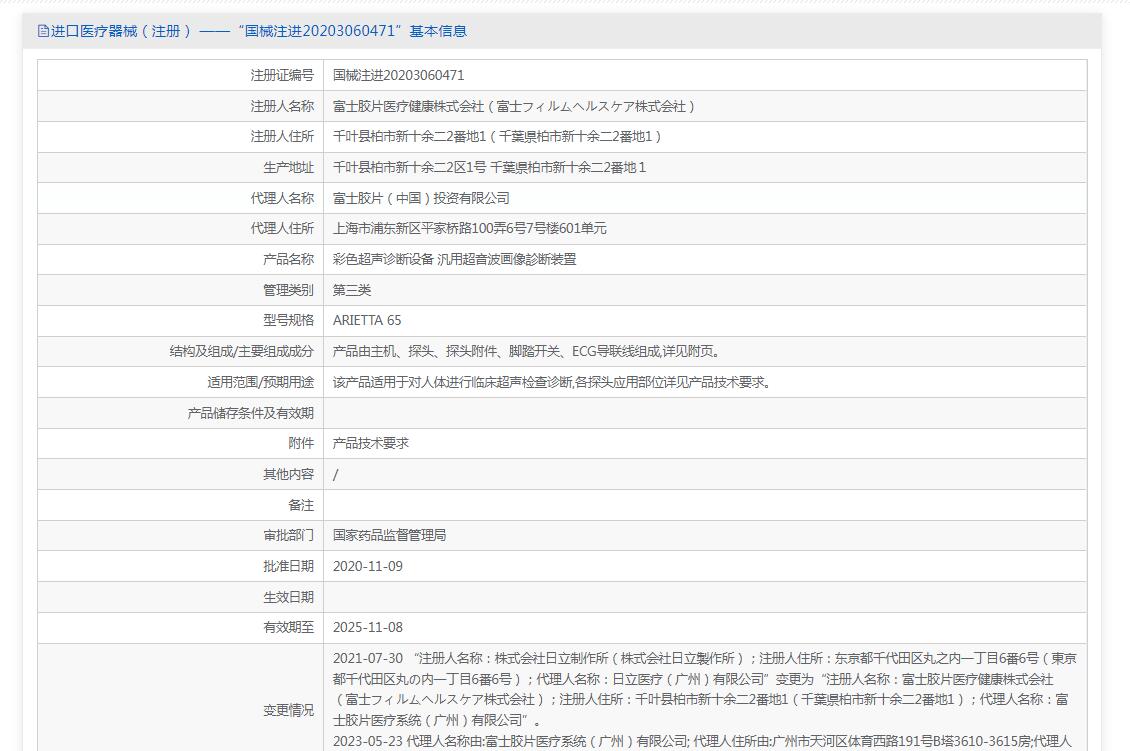Click the 代理人名称 label
This screenshot has height=751, width=1130.
pyautogui.click(x=282, y=198)
